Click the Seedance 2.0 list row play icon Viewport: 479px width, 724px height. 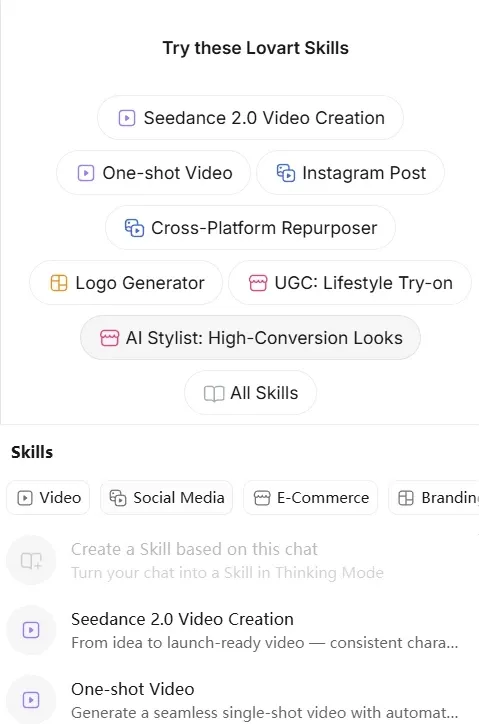click(31, 630)
